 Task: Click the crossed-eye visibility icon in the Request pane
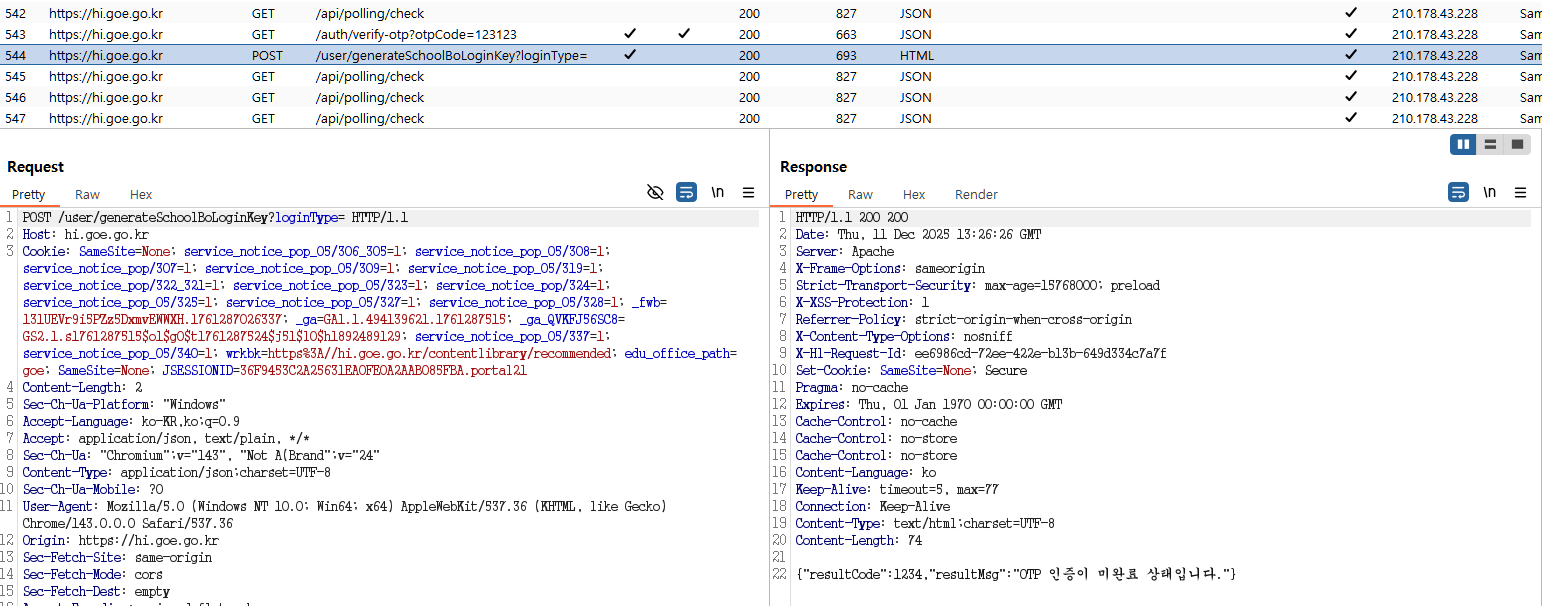click(655, 192)
